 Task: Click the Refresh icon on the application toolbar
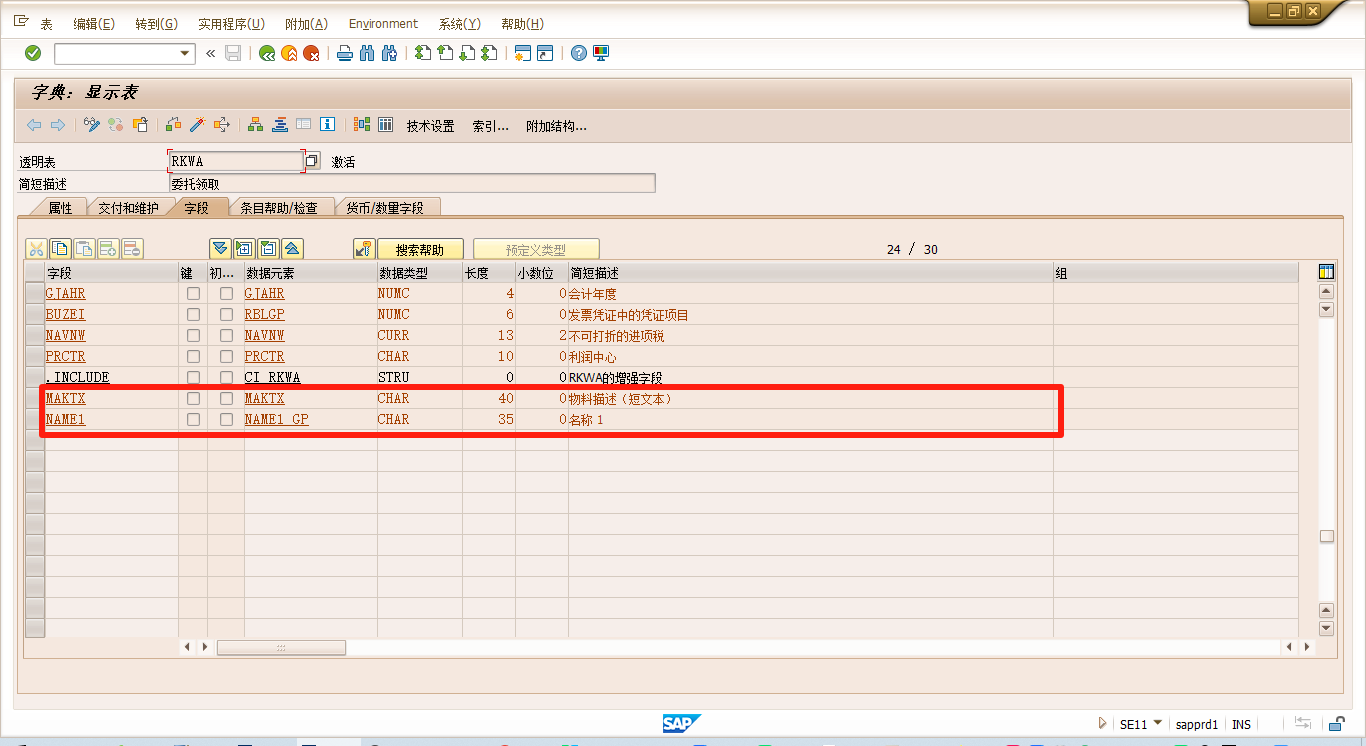[114, 124]
